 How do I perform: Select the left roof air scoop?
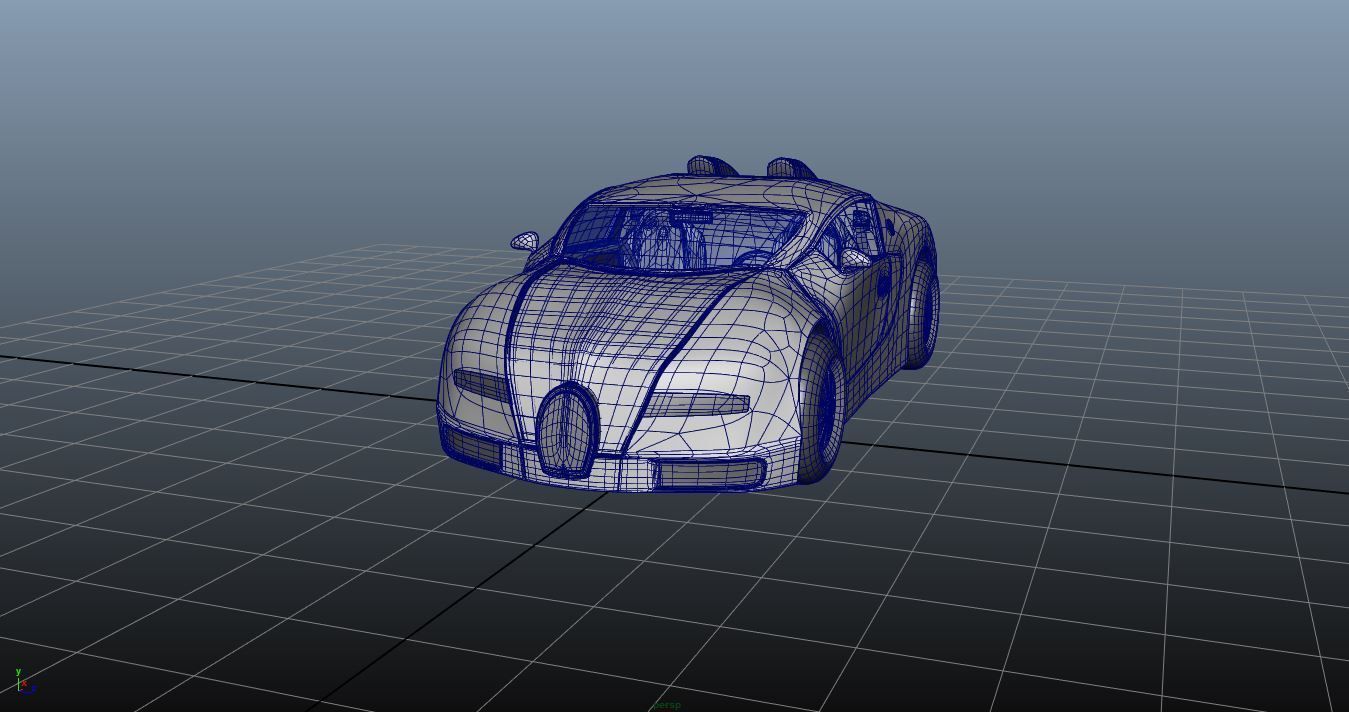pos(710,166)
